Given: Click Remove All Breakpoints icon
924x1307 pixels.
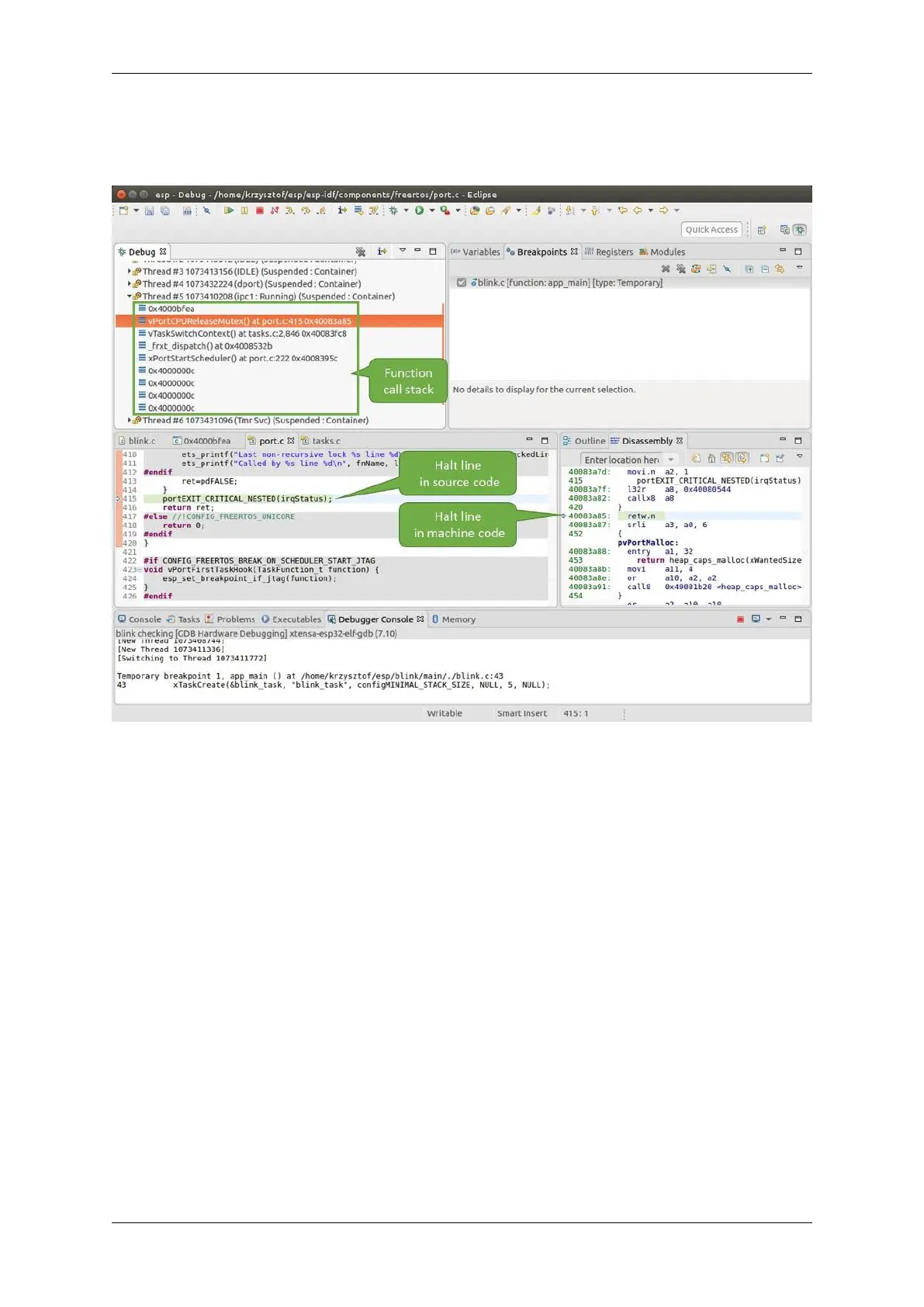Looking at the screenshot, I should pos(681,269).
